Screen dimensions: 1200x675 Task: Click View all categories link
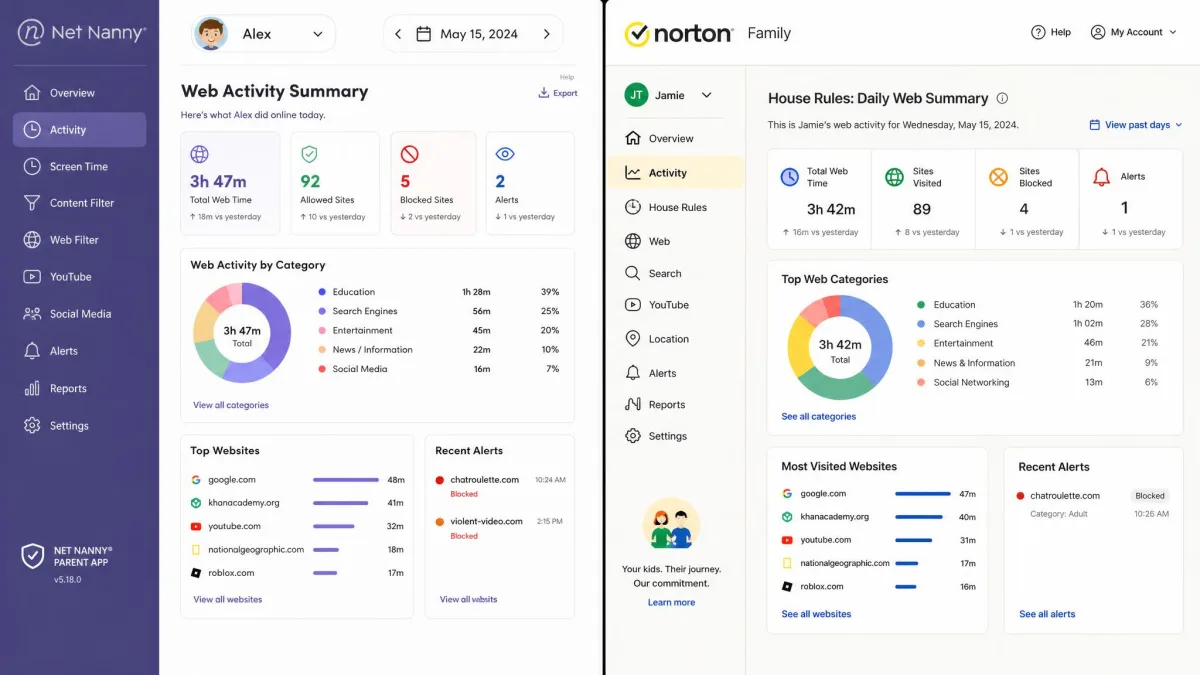tap(231, 405)
